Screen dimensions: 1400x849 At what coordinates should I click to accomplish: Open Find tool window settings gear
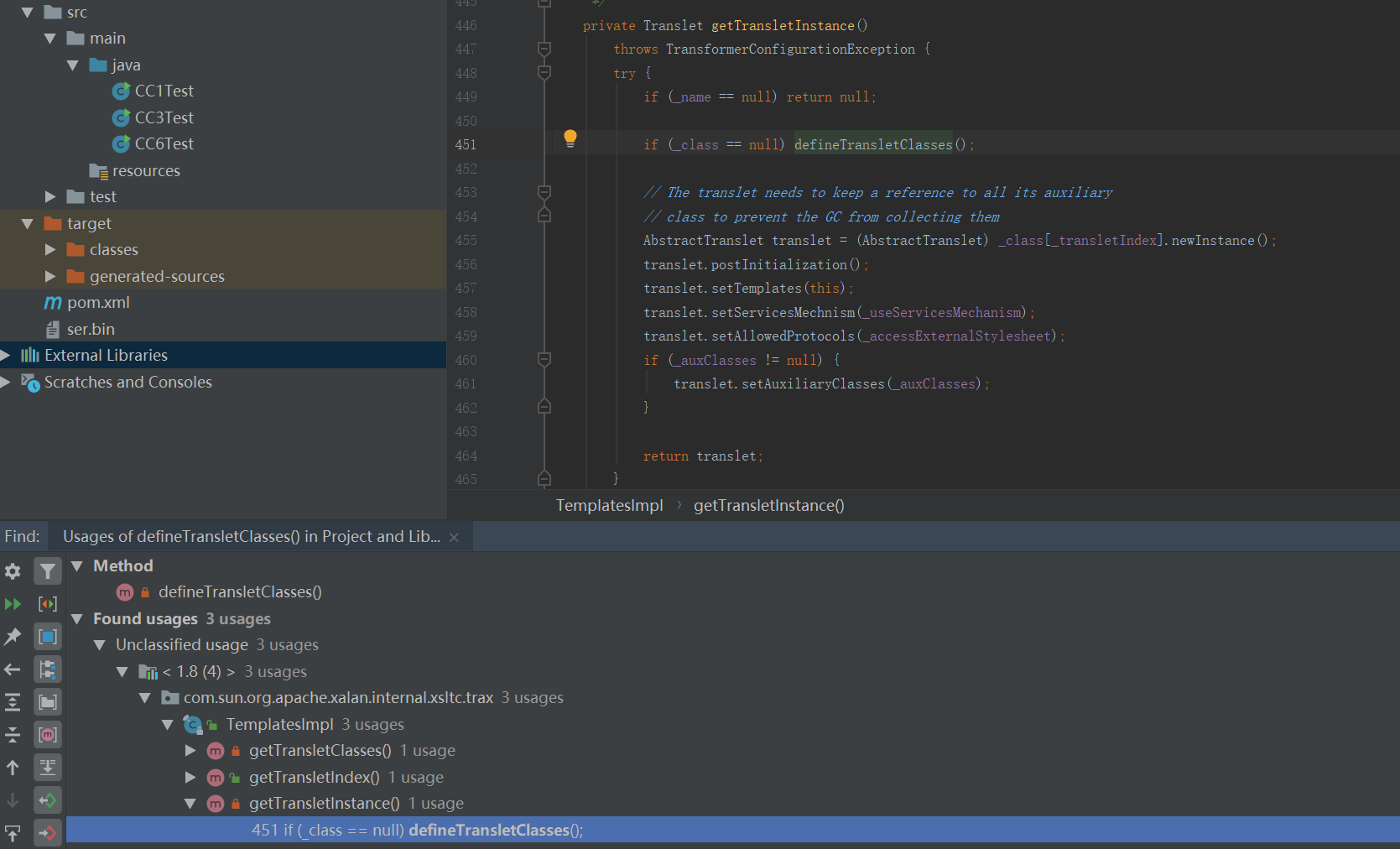(13, 571)
